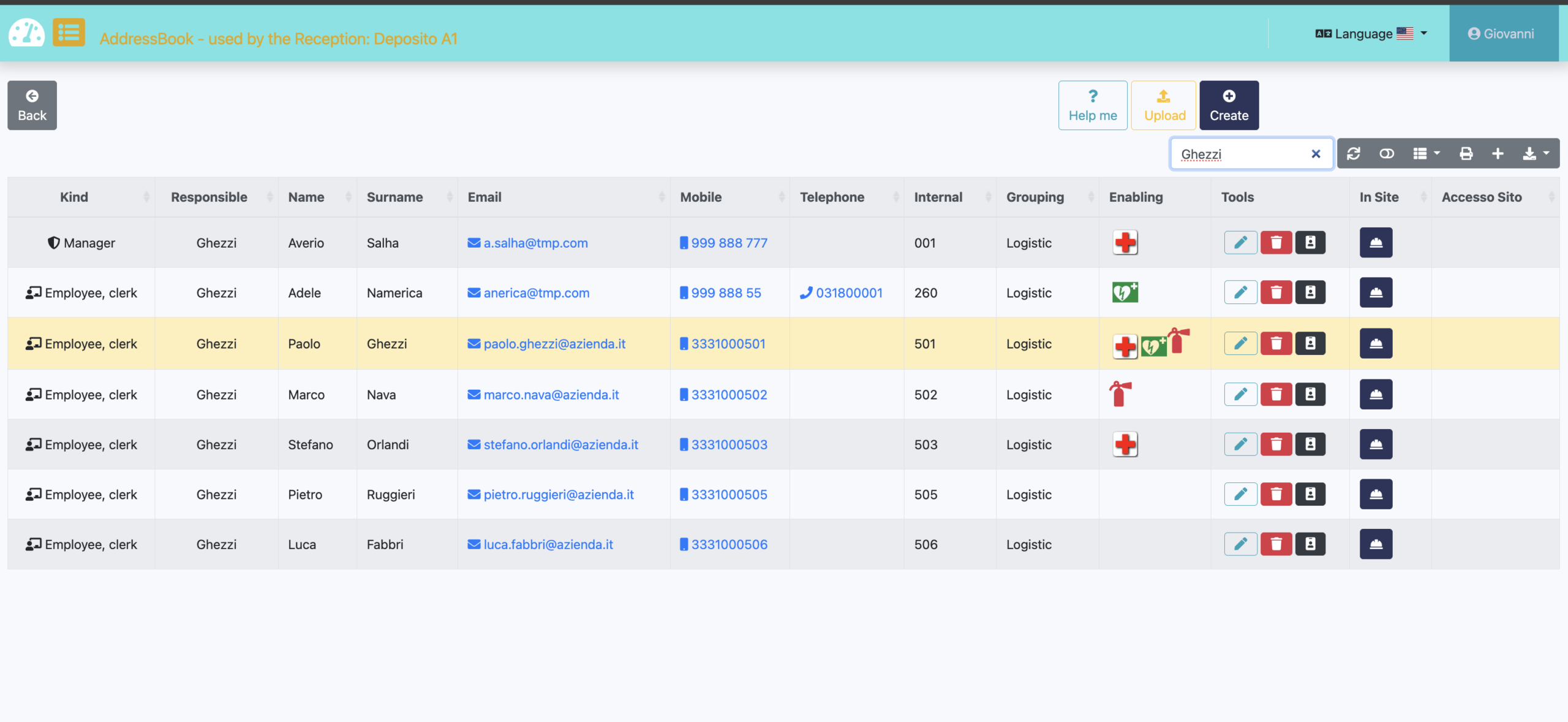The width and height of the screenshot is (1568, 722).
Task: Sort table by Internal column header
Action: point(938,197)
